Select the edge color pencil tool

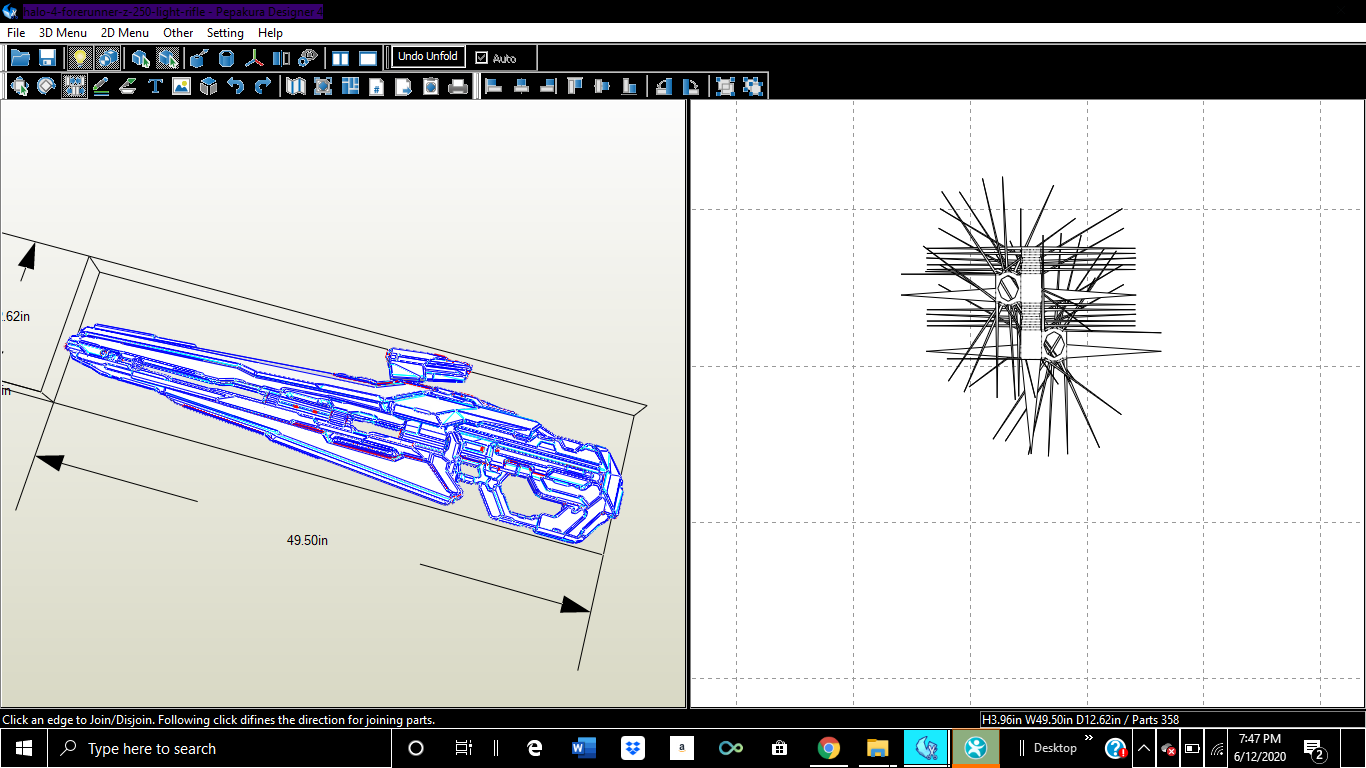pyautogui.click(x=101, y=87)
